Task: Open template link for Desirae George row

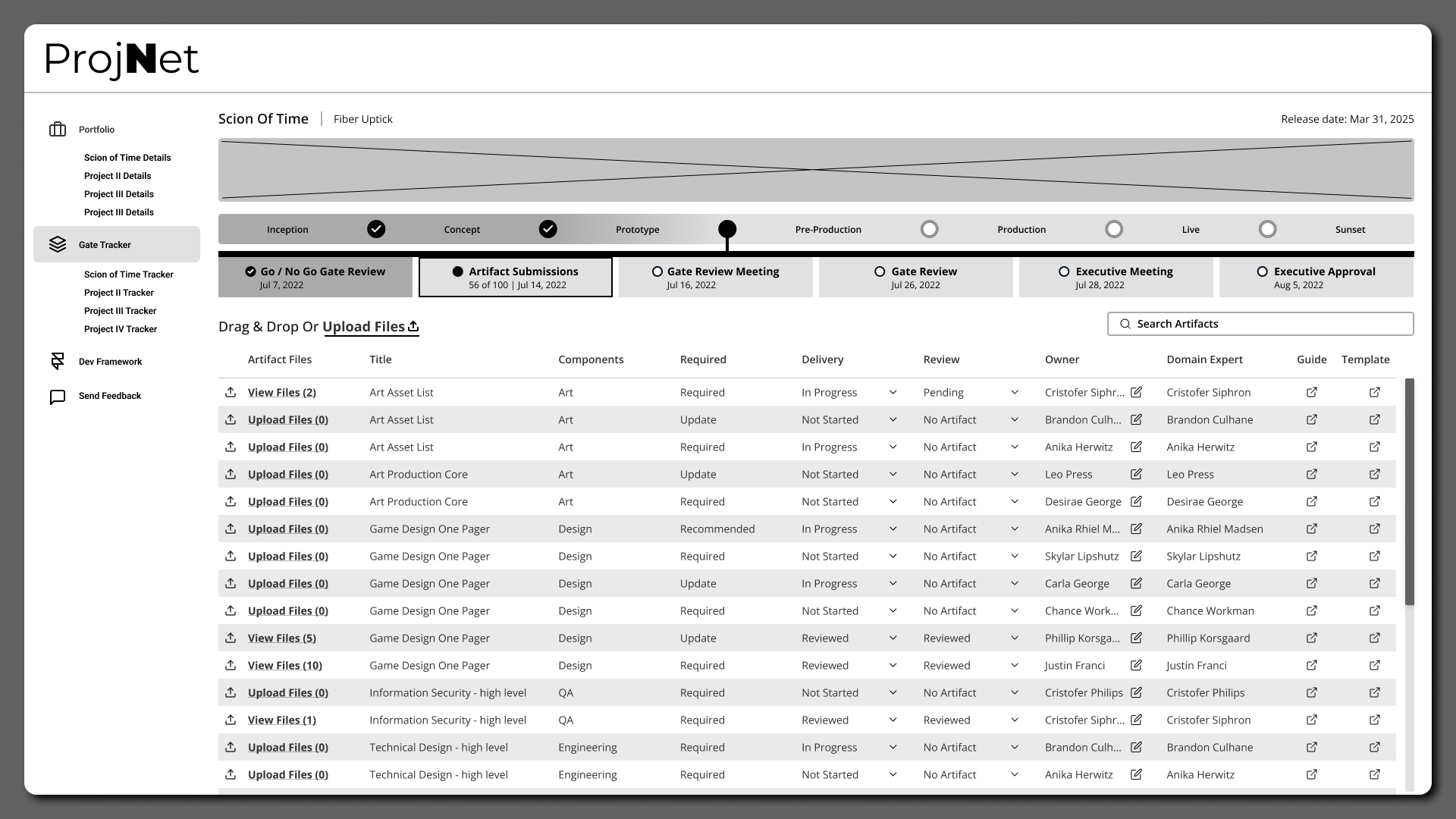Action: pyautogui.click(x=1374, y=501)
